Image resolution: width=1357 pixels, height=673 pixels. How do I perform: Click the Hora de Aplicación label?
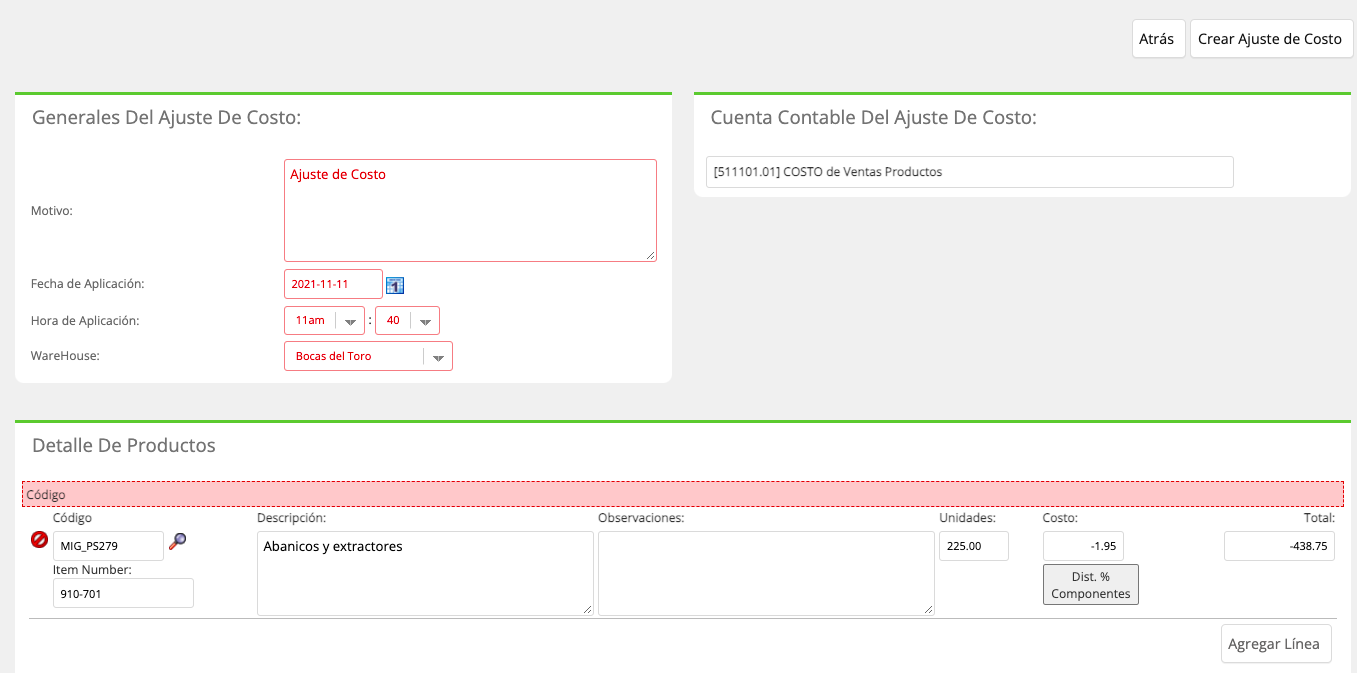point(85,321)
